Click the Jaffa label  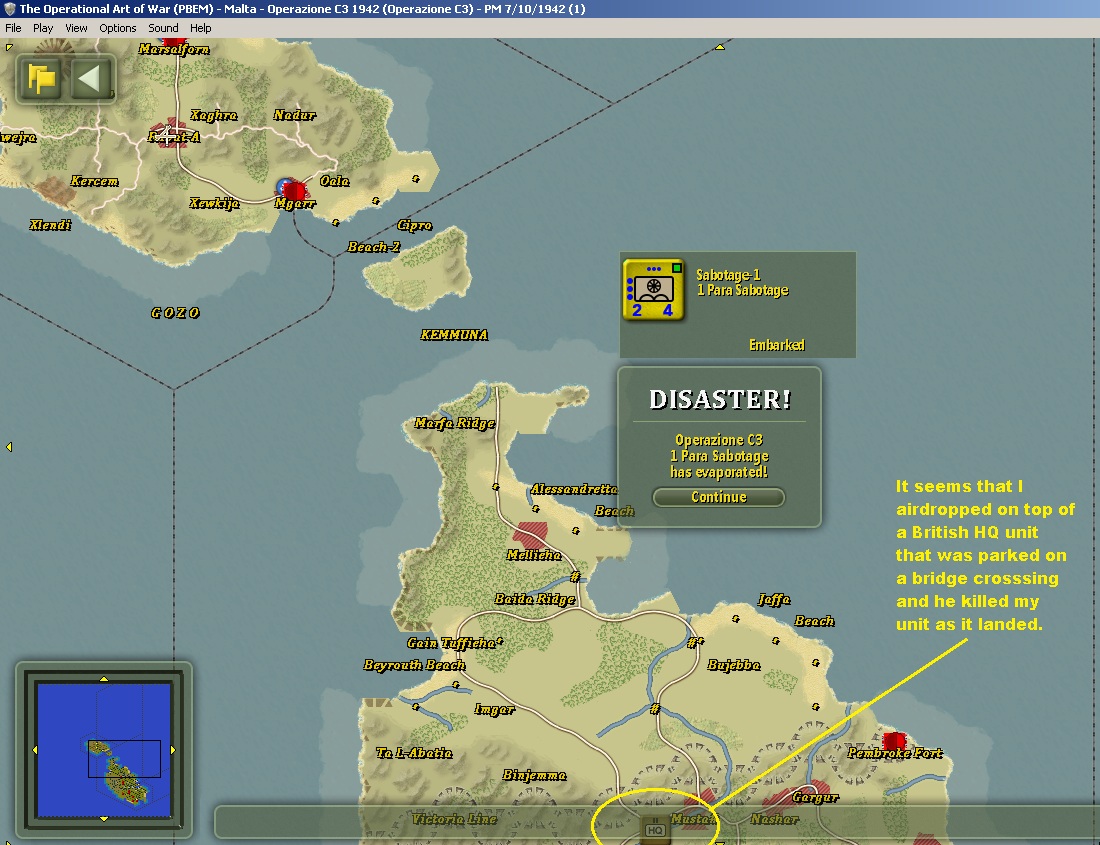774,600
